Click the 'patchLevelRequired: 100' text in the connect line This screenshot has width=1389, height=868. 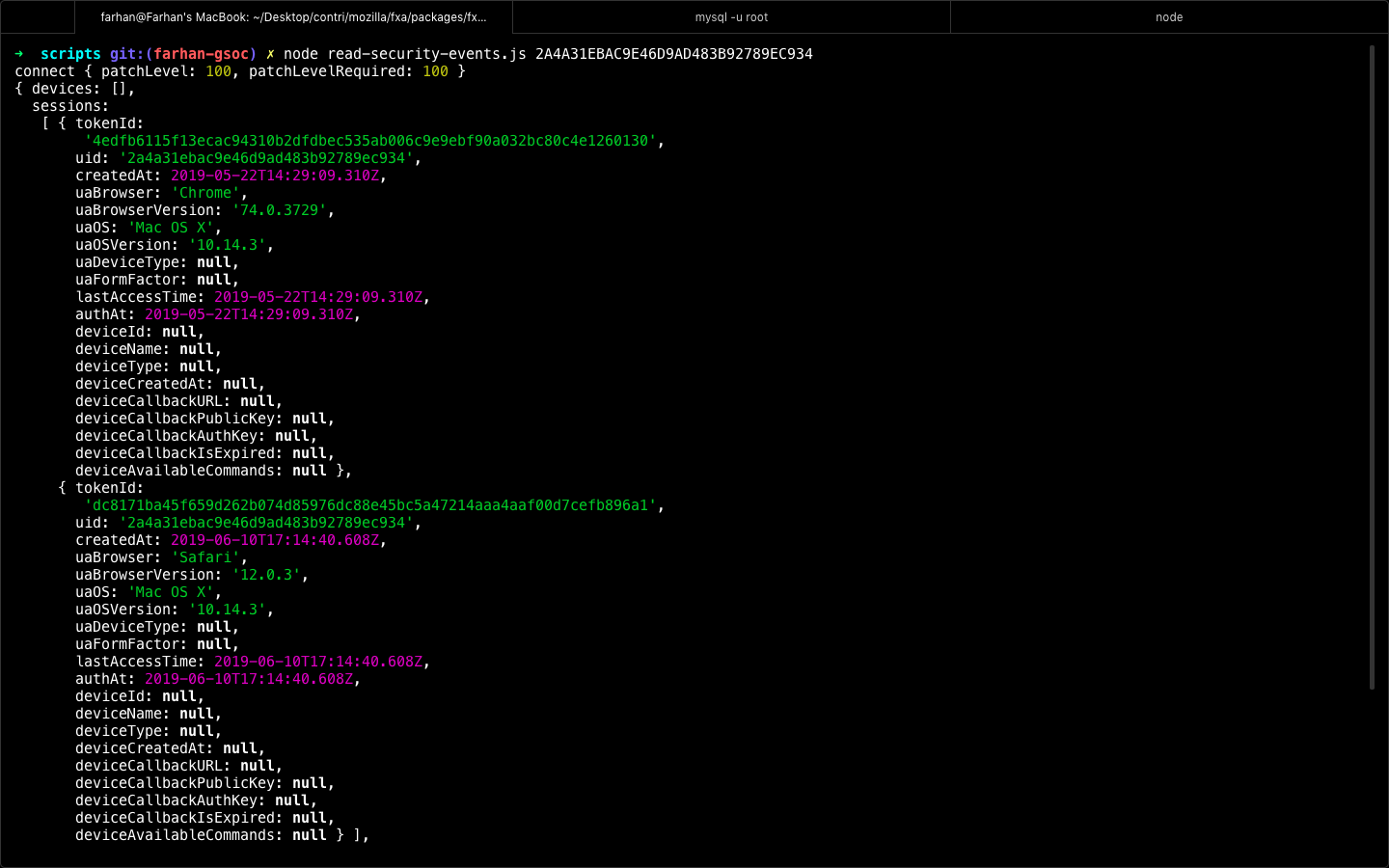tap(348, 71)
